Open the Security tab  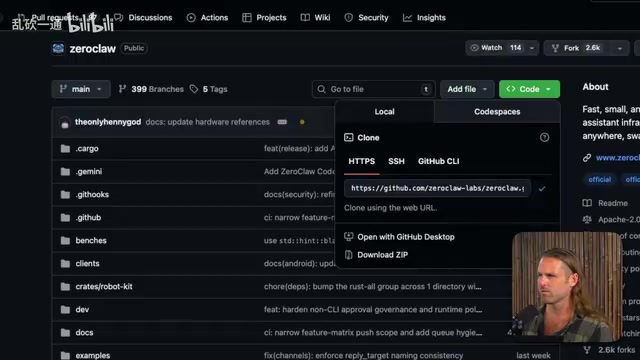point(366,18)
